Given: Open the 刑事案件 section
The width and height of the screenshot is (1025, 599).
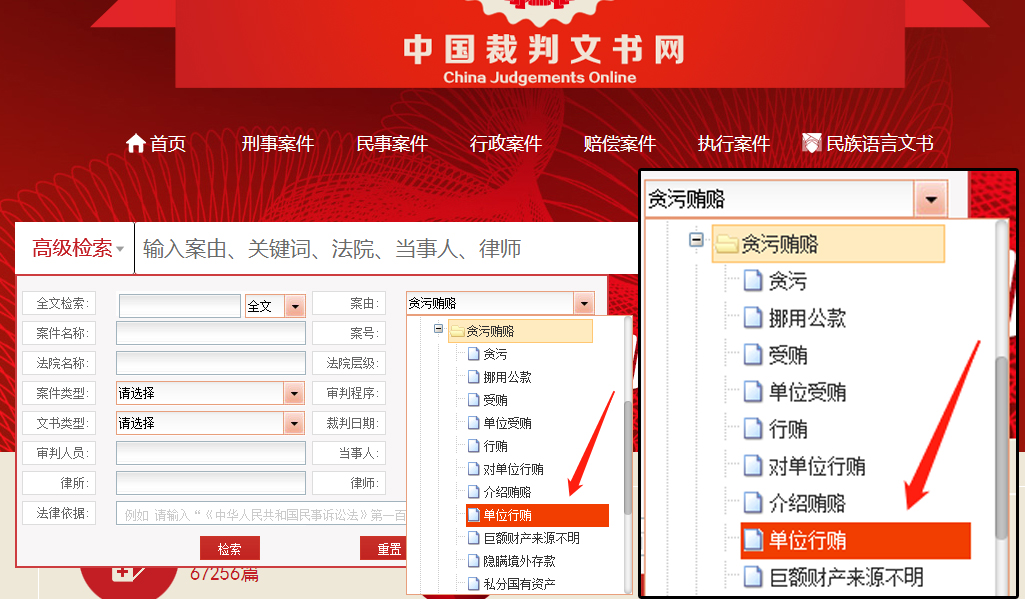Looking at the screenshot, I should tap(278, 143).
